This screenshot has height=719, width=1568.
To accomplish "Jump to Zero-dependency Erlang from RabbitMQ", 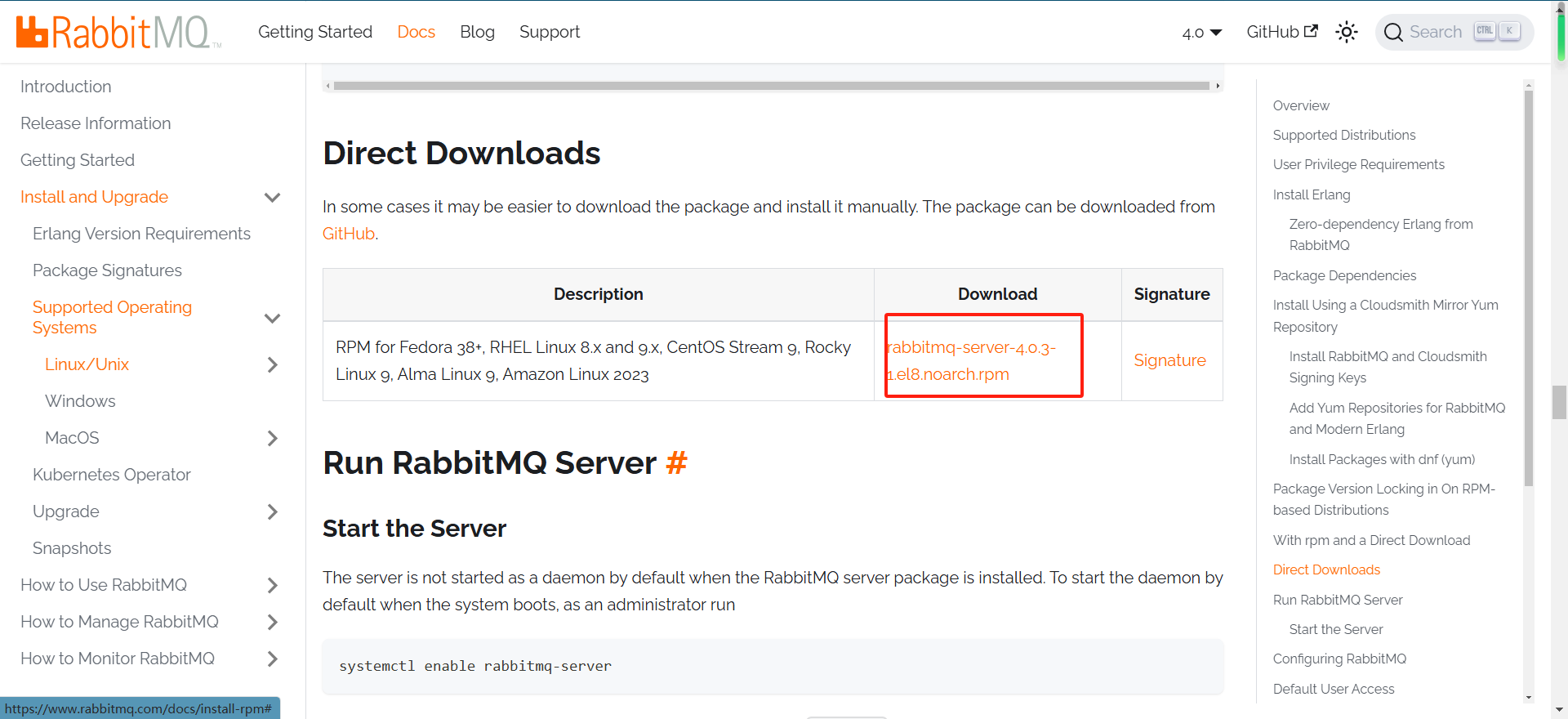I will coord(1381,234).
